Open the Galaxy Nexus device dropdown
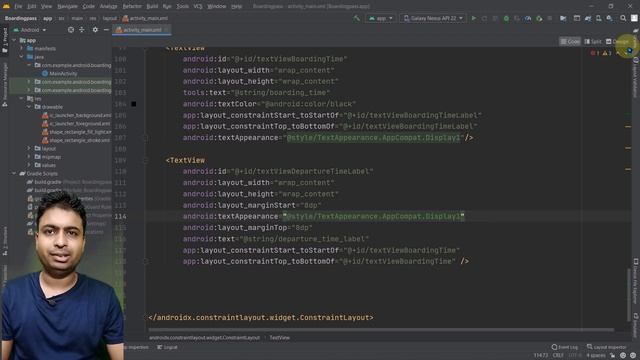The image size is (640, 360). pos(433,18)
